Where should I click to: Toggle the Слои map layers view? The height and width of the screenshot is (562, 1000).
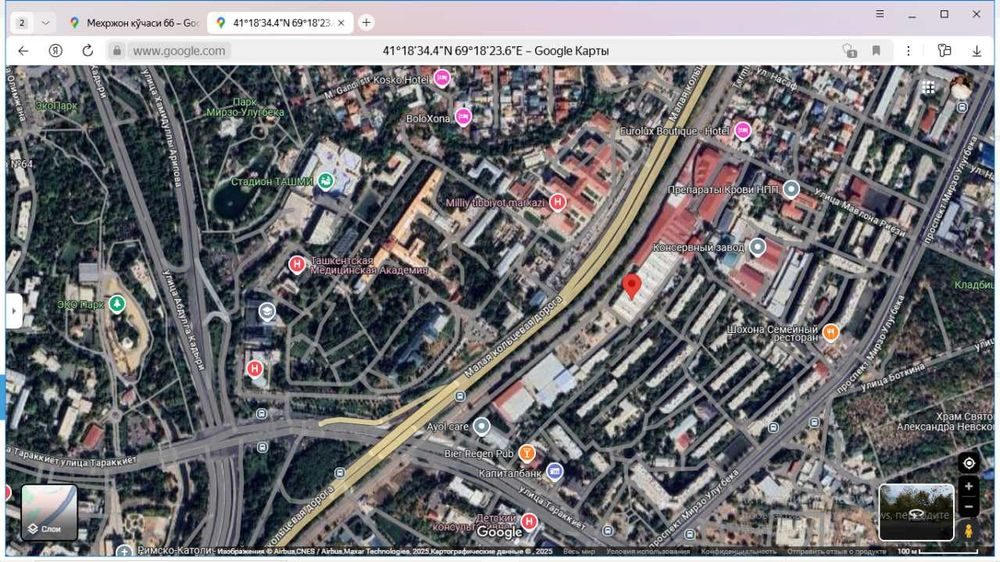[49, 512]
